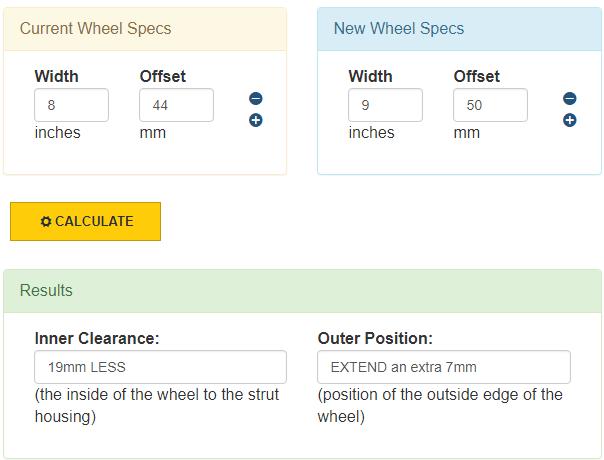Click the Current Wheel Specs panel header
604x460 pixels.
pyautogui.click(x=145, y=29)
